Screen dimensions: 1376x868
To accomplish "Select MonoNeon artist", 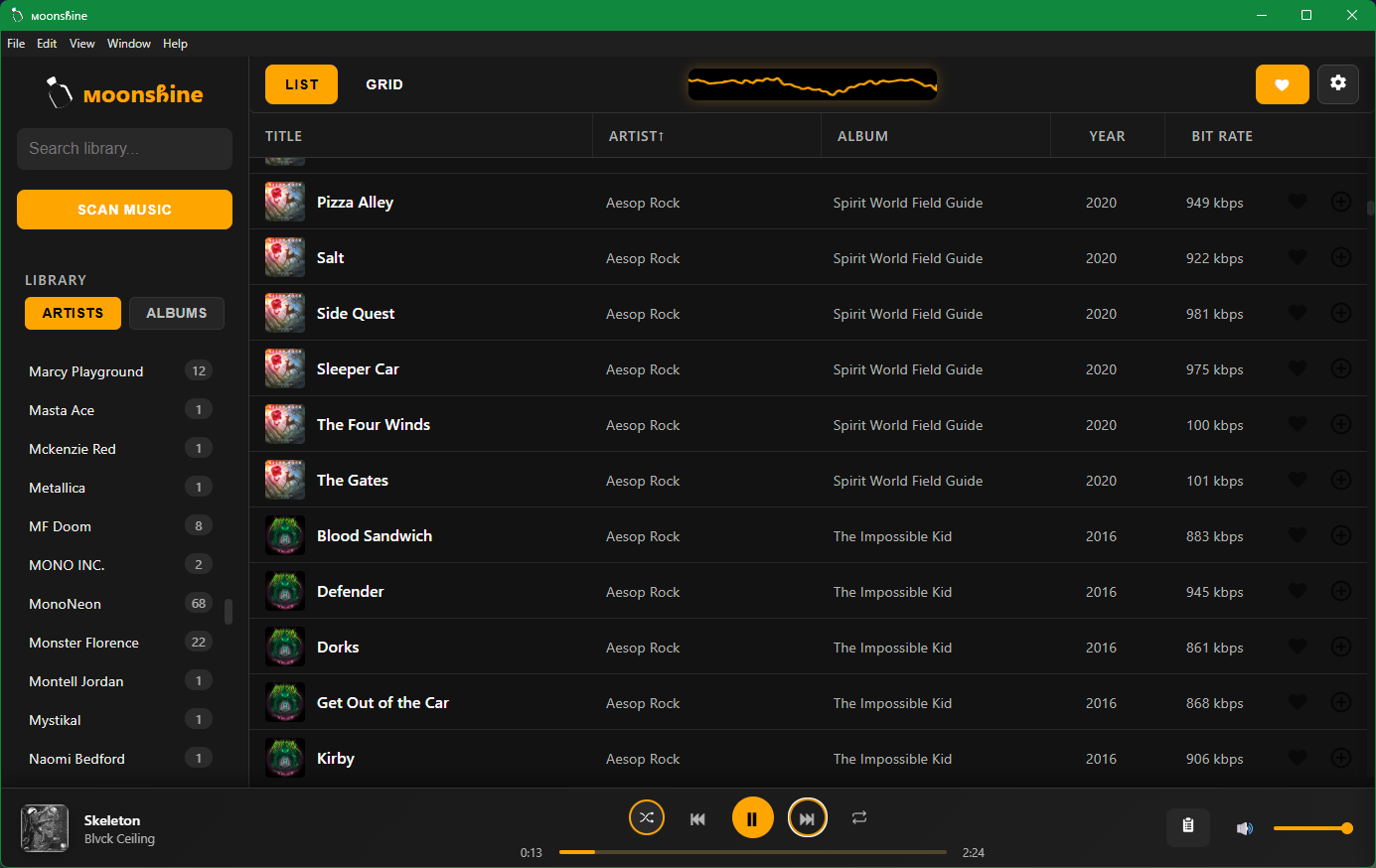I will click(x=120, y=604).
